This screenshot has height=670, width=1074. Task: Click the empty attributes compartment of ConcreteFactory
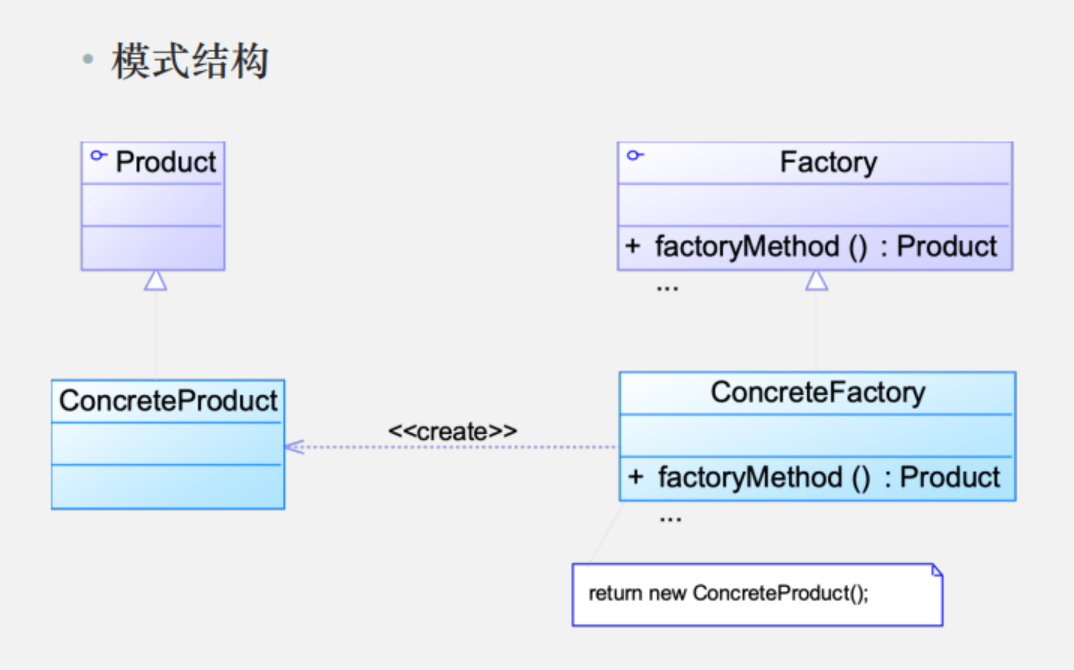[817, 434]
